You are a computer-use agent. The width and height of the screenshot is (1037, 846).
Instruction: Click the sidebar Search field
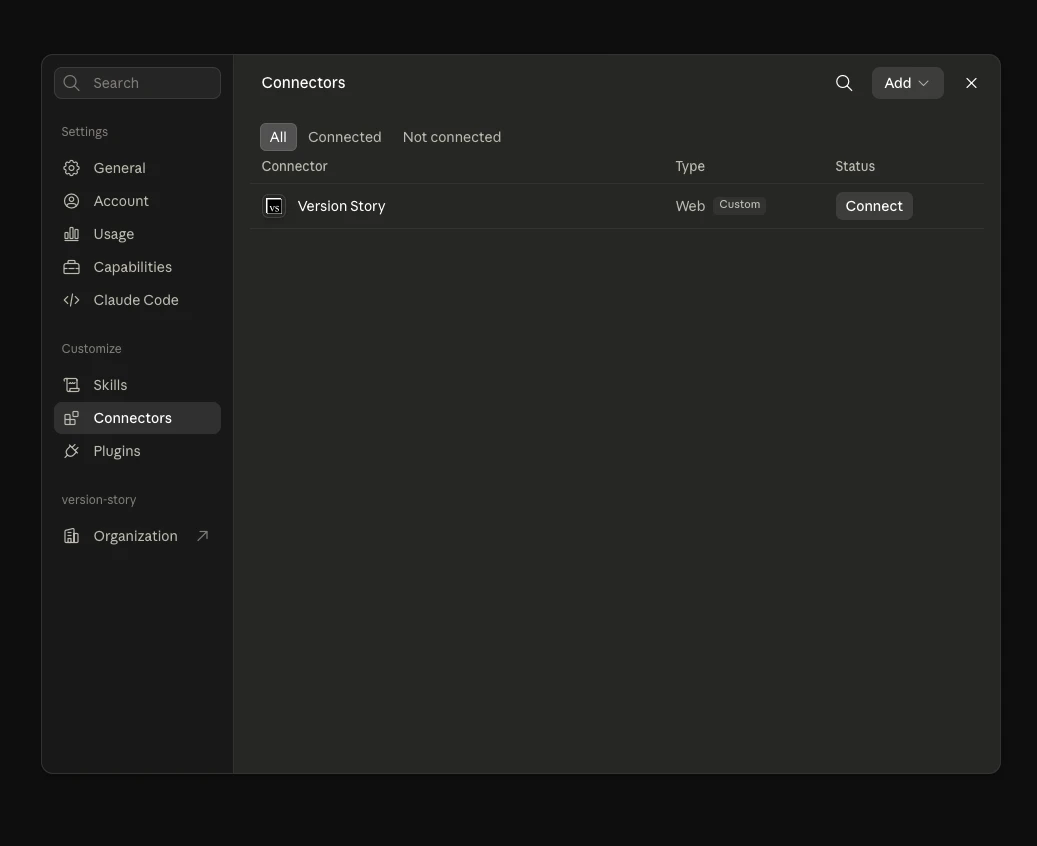coord(138,83)
